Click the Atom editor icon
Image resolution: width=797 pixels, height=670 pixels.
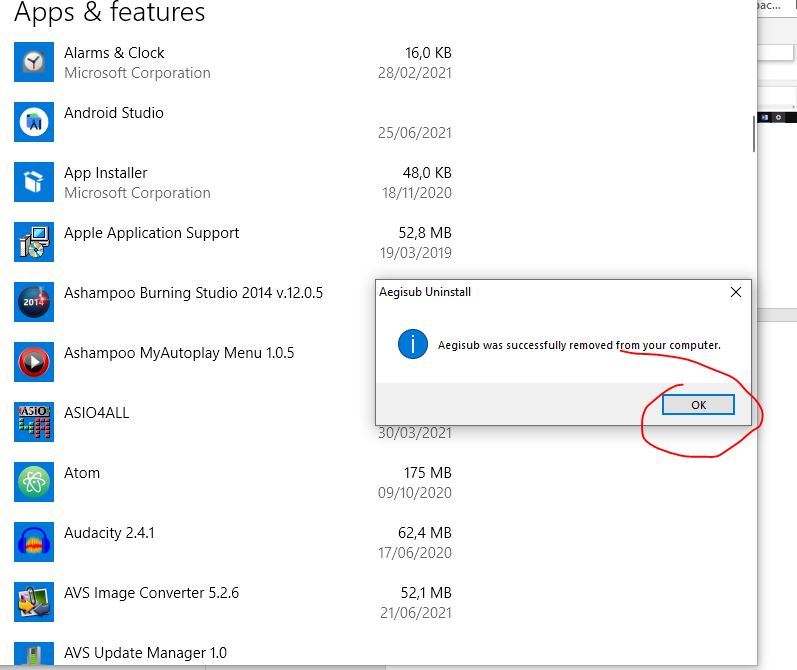point(34,482)
